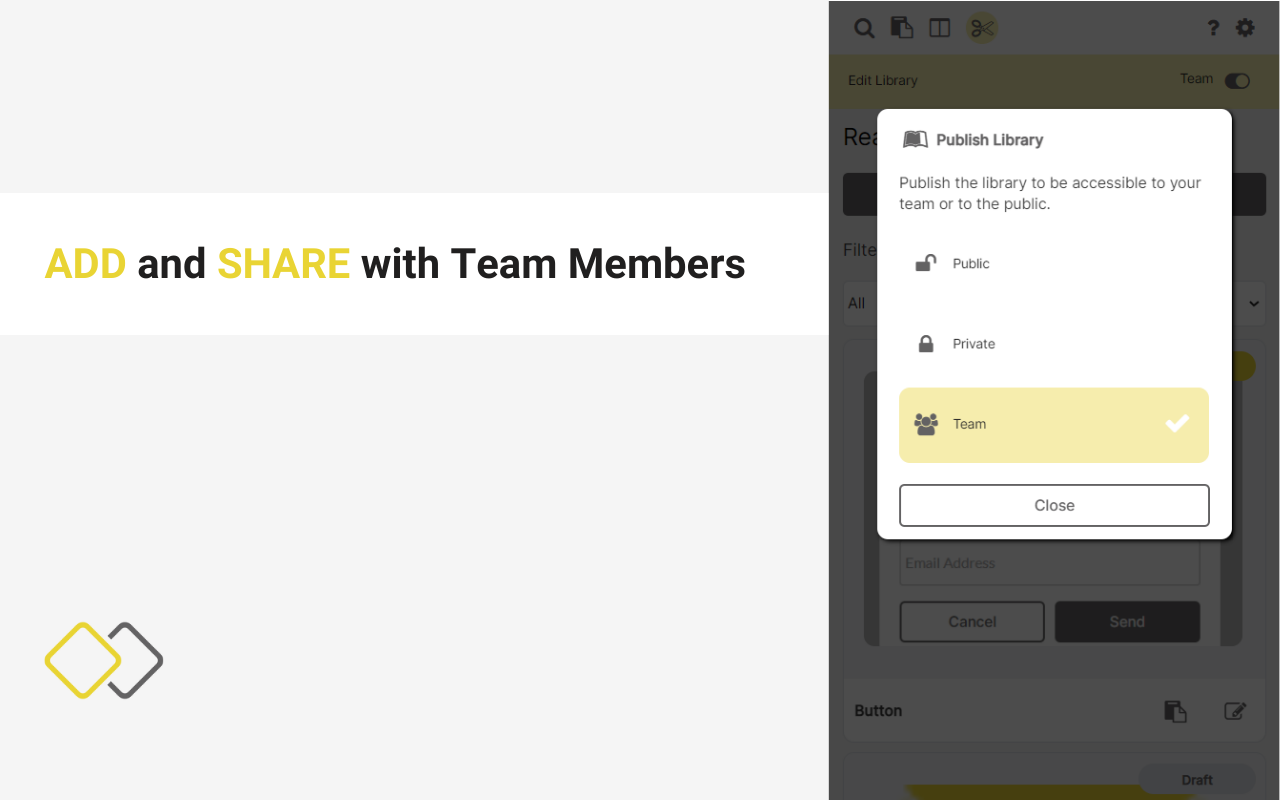The height and width of the screenshot is (800, 1280).
Task: Click the edit pencil icon beside Button
Action: coord(1235,711)
